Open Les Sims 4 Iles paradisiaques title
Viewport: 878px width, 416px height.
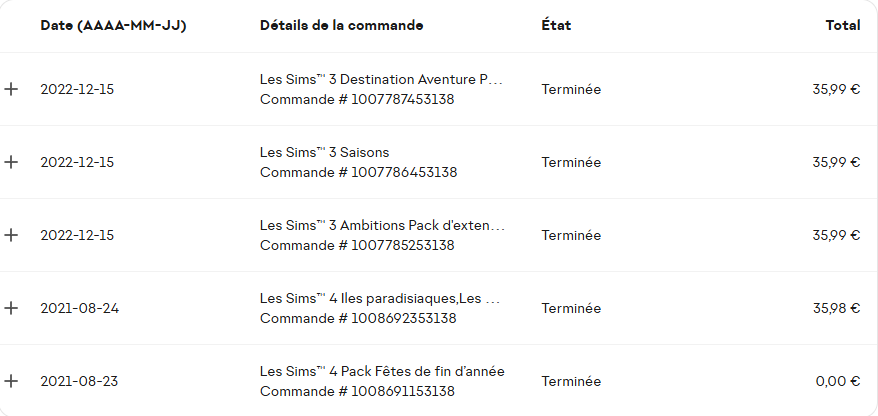coord(380,298)
